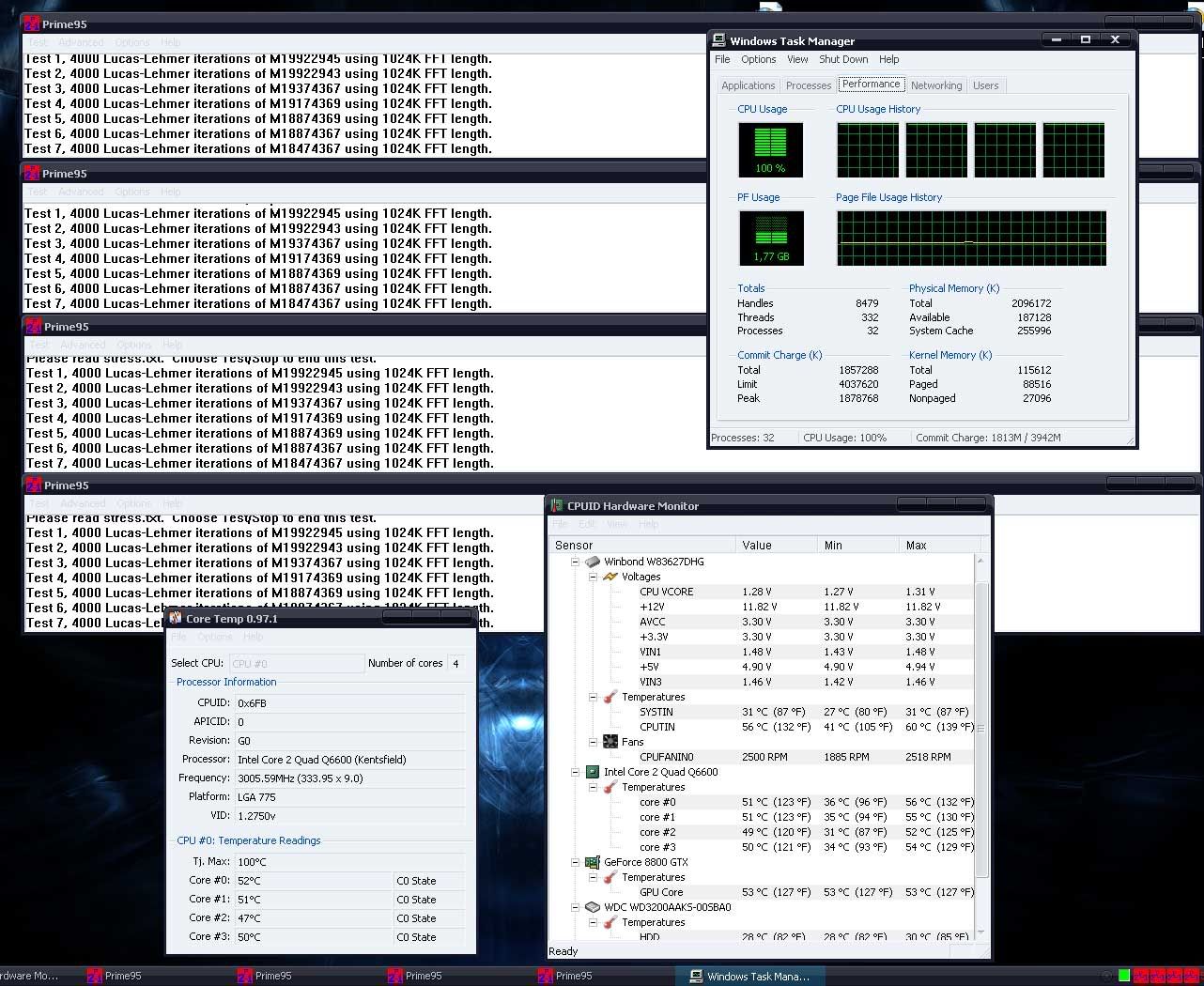
Task: Open the Task Manager View menu
Action: pyautogui.click(x=797, y=59)
